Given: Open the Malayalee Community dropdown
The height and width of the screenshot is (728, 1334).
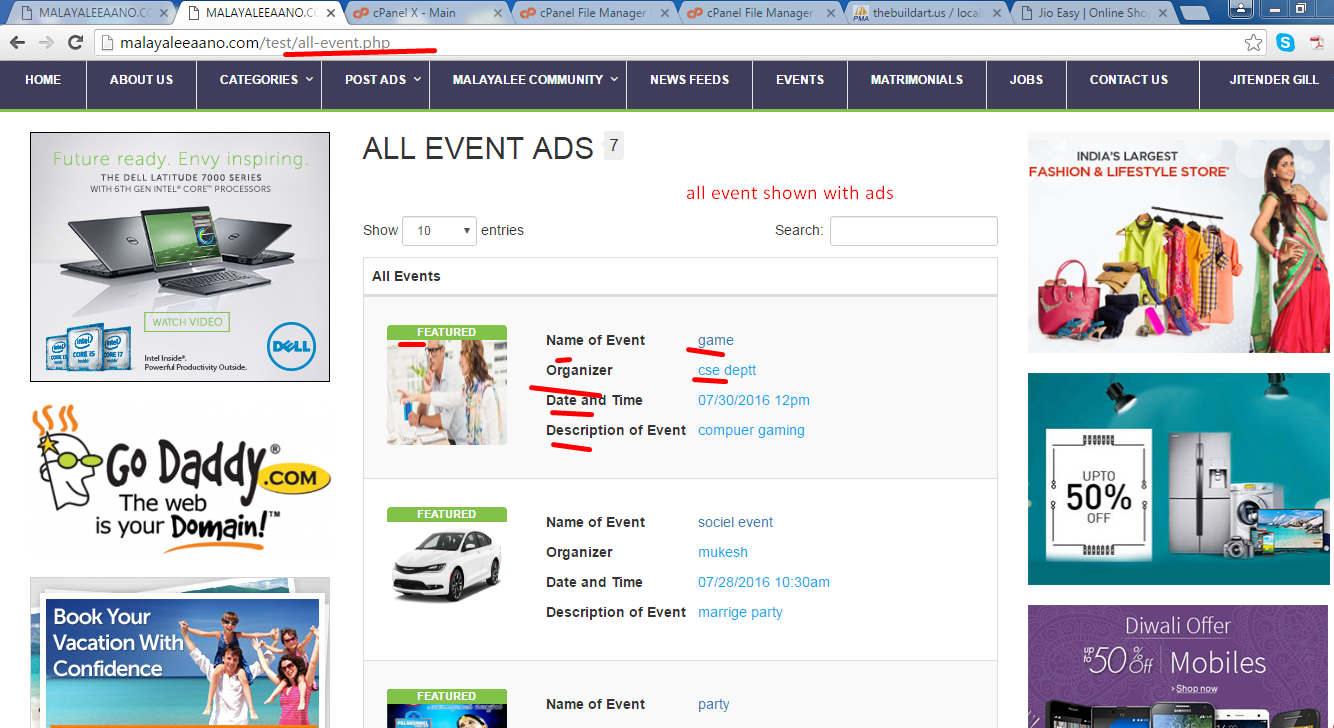Looking at the screenshot, I should pyautogui.click(x=534, y=80).
